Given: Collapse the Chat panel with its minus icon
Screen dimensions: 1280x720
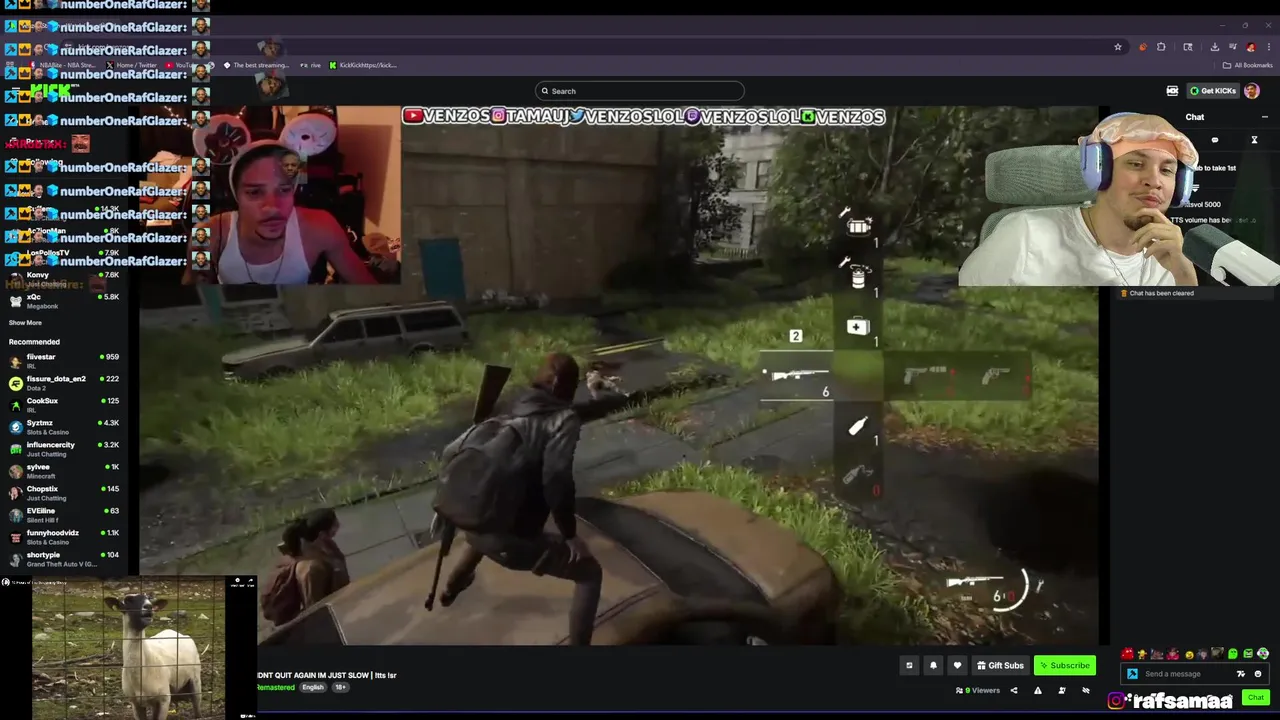Looking at the screenshot, I should click(1264, 117).
